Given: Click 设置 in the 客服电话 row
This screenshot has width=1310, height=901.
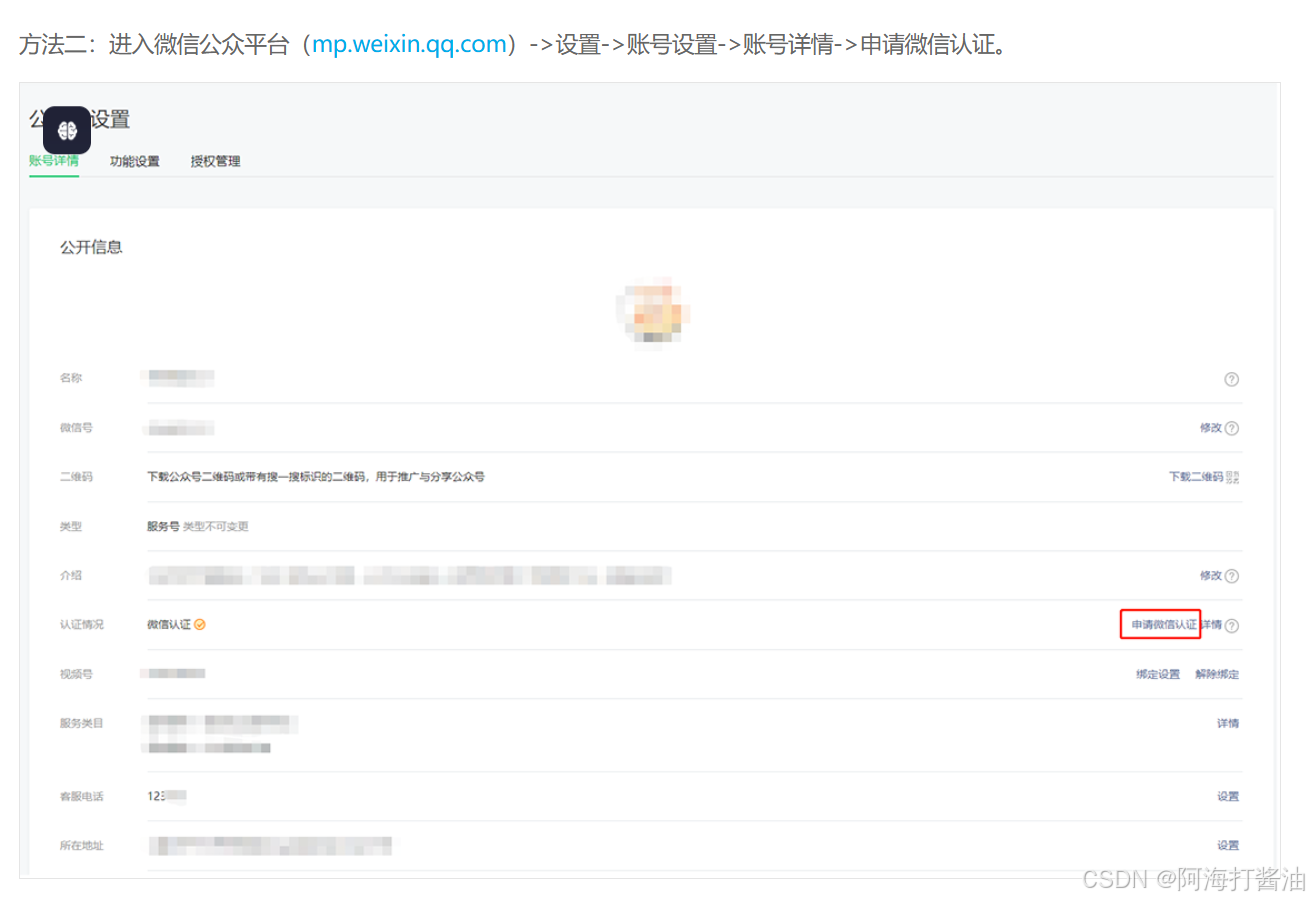Looking at the screenshot, I should [x=1229, y=796].
